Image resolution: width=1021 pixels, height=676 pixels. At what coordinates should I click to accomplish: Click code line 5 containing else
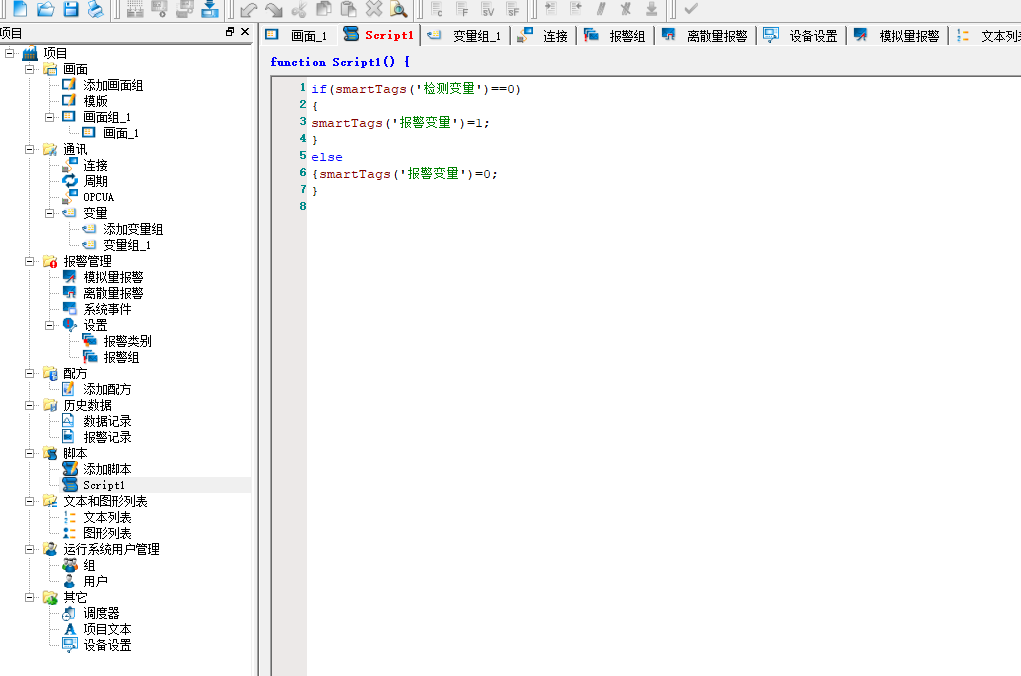[x=327, y=157]
